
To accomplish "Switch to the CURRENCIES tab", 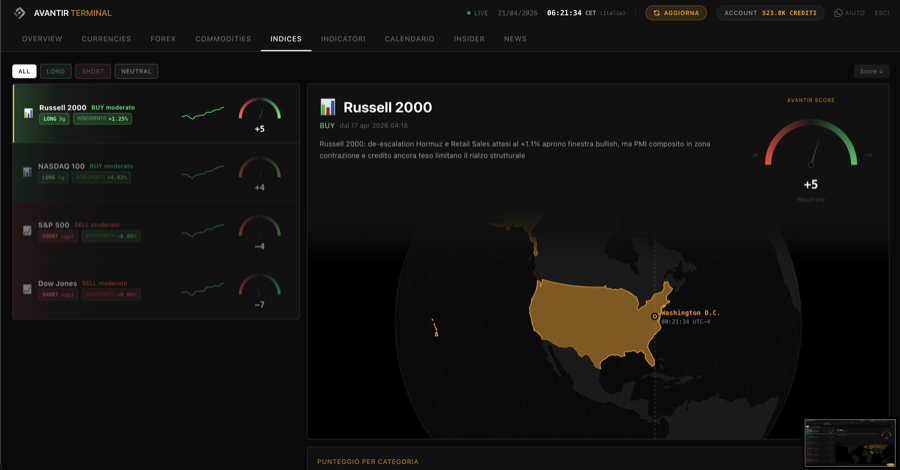I will [x=106, y=38].
